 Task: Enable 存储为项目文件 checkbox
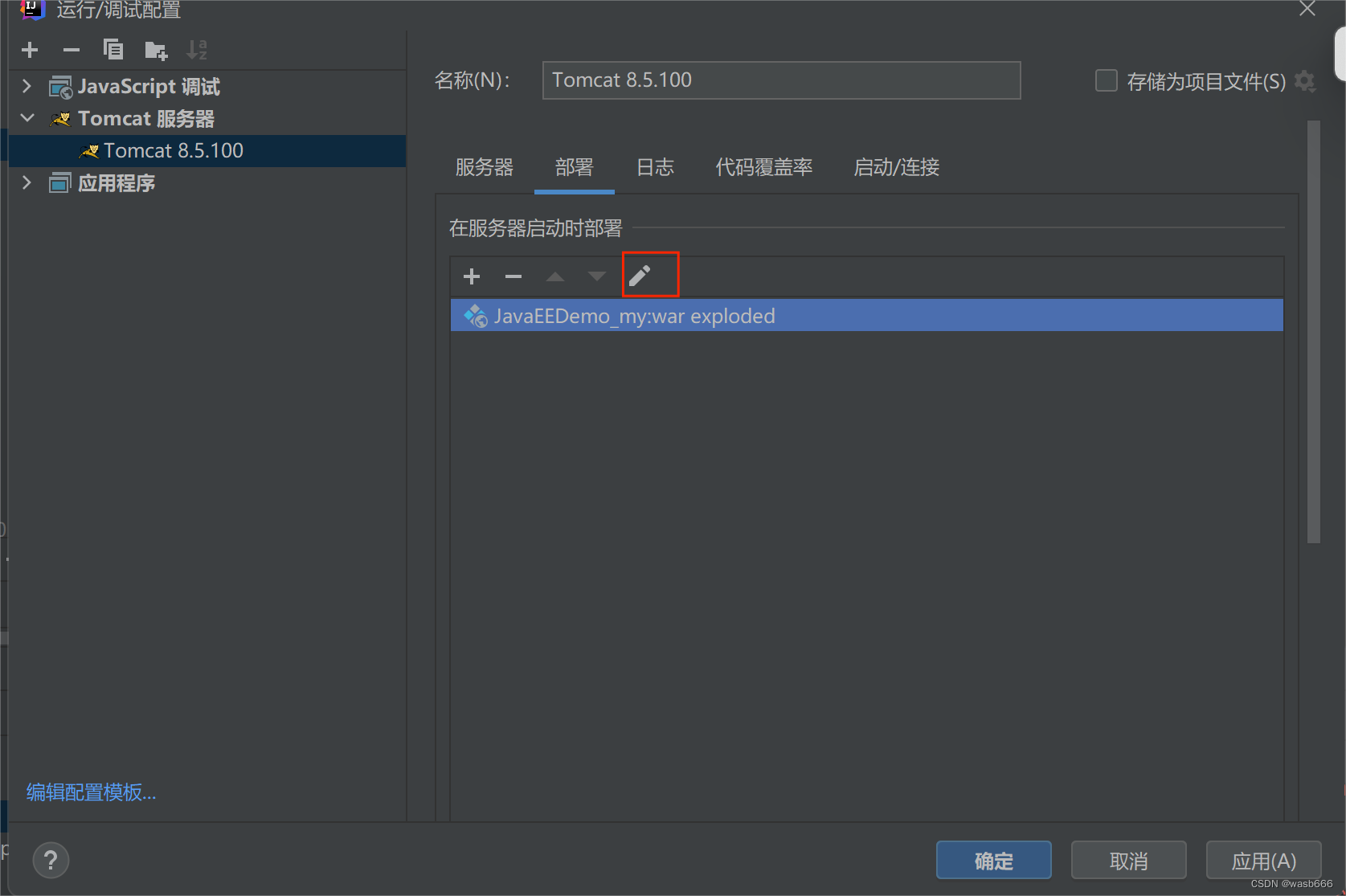coord(1106,80)
